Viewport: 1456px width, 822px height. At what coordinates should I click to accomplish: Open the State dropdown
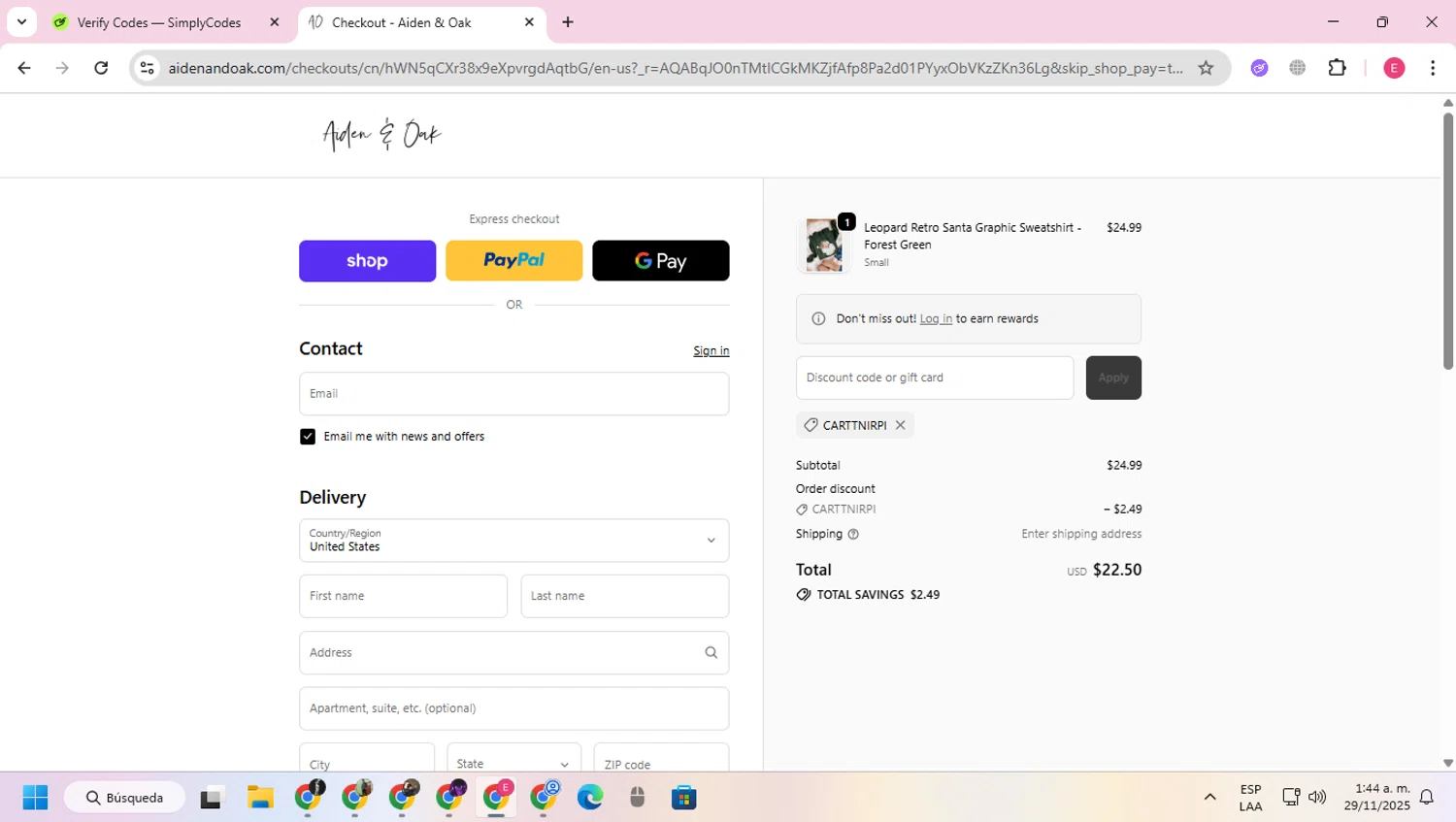[x=513, y=758]
